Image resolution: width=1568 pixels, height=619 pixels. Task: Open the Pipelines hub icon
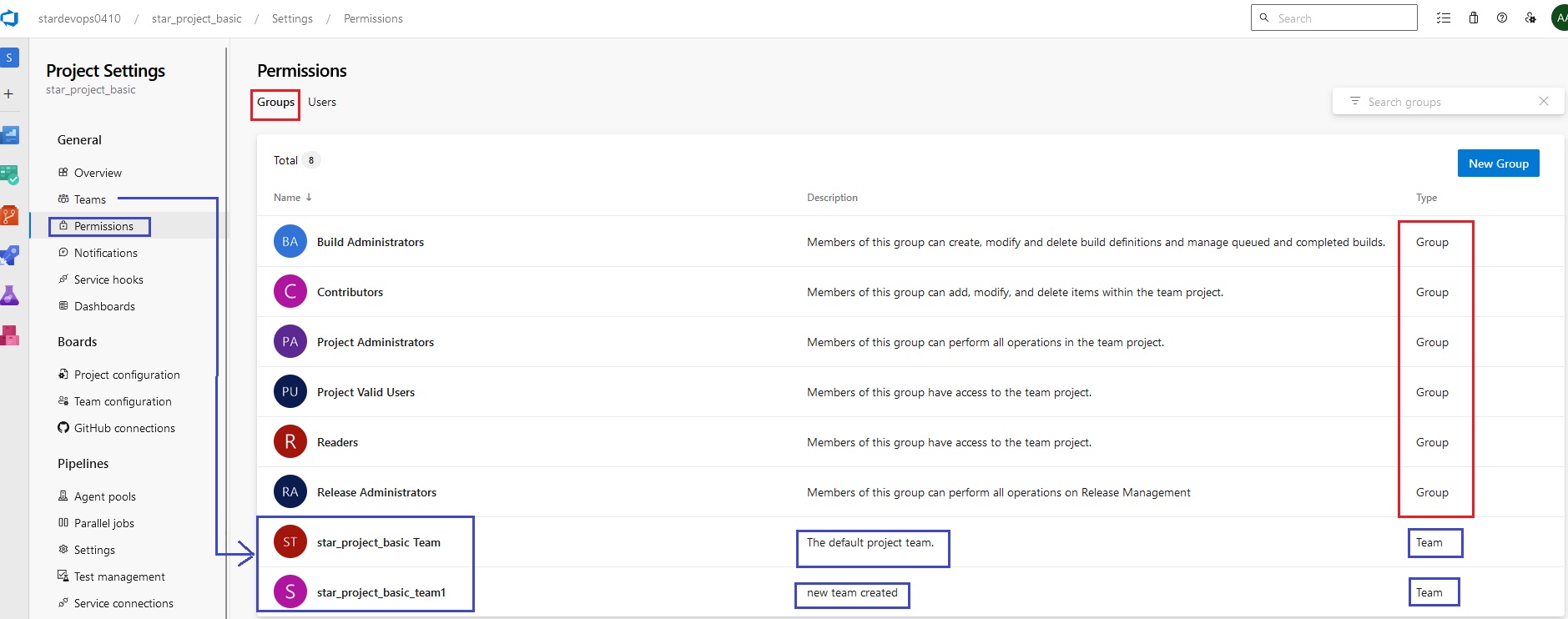(9, 255)
